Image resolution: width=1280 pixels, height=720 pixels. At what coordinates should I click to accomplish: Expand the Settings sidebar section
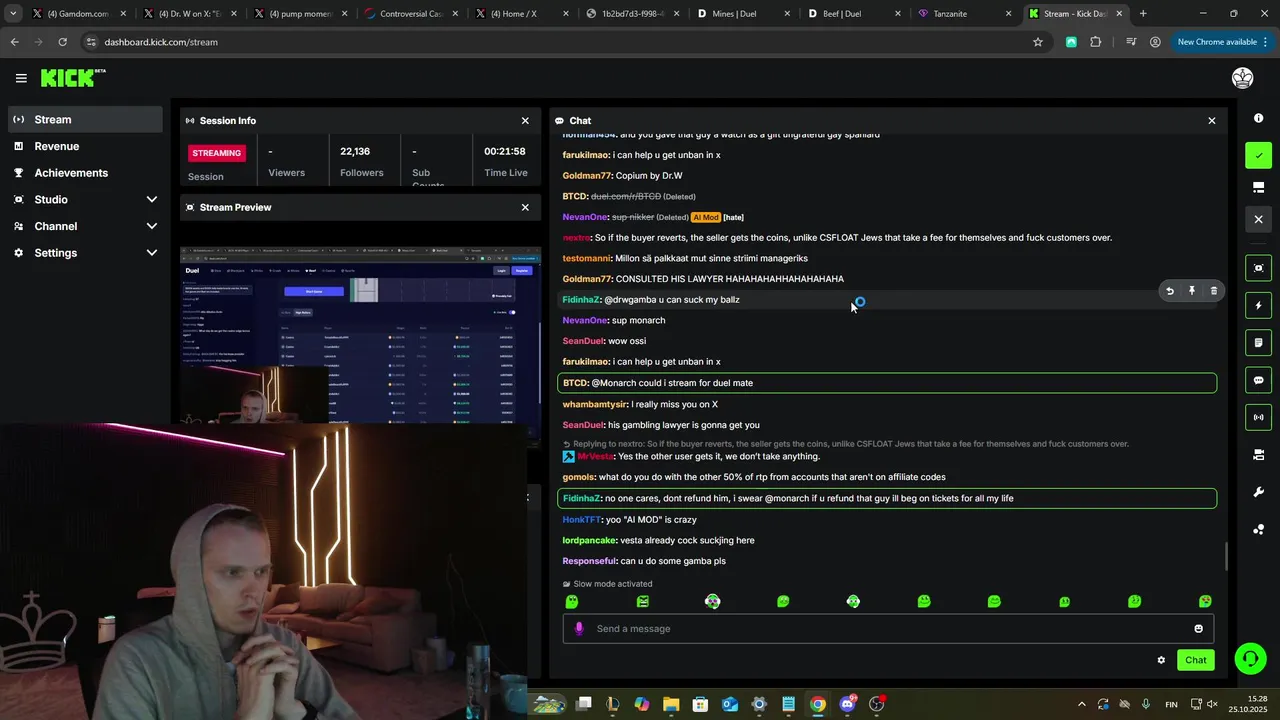(x=151, y=253)
